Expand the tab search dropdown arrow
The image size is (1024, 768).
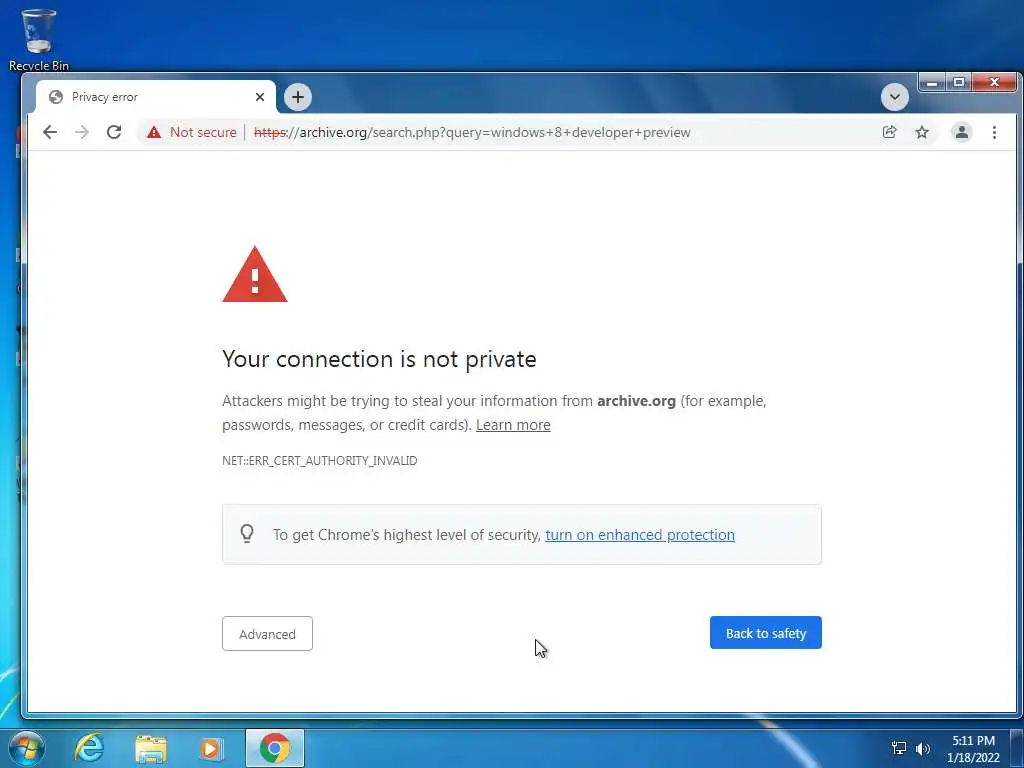click(x=895, y=97)
